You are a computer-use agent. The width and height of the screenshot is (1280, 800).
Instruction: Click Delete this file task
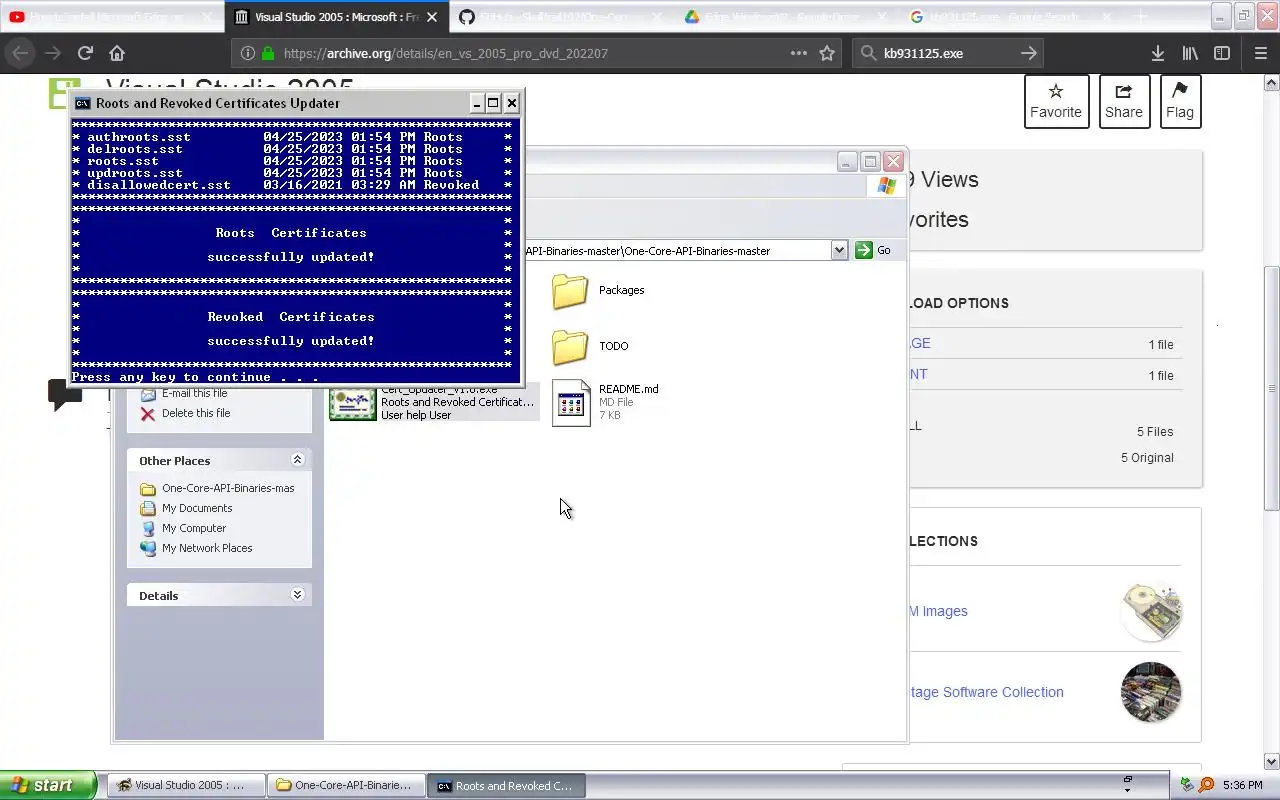click(196, 413)
